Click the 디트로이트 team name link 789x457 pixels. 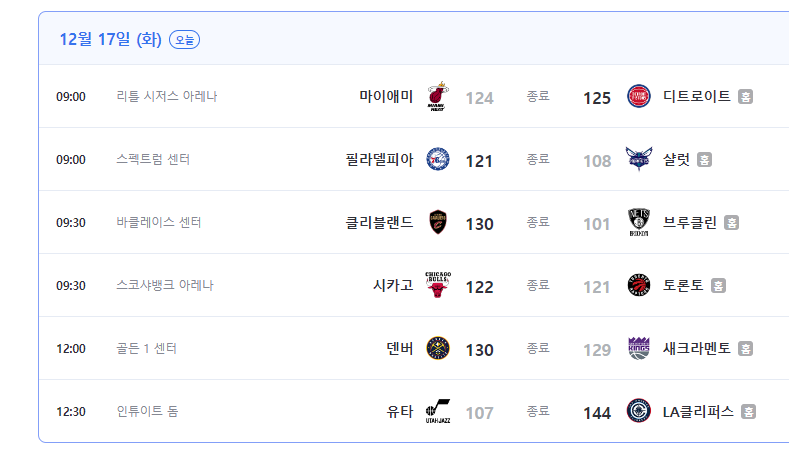coord(696,96)
